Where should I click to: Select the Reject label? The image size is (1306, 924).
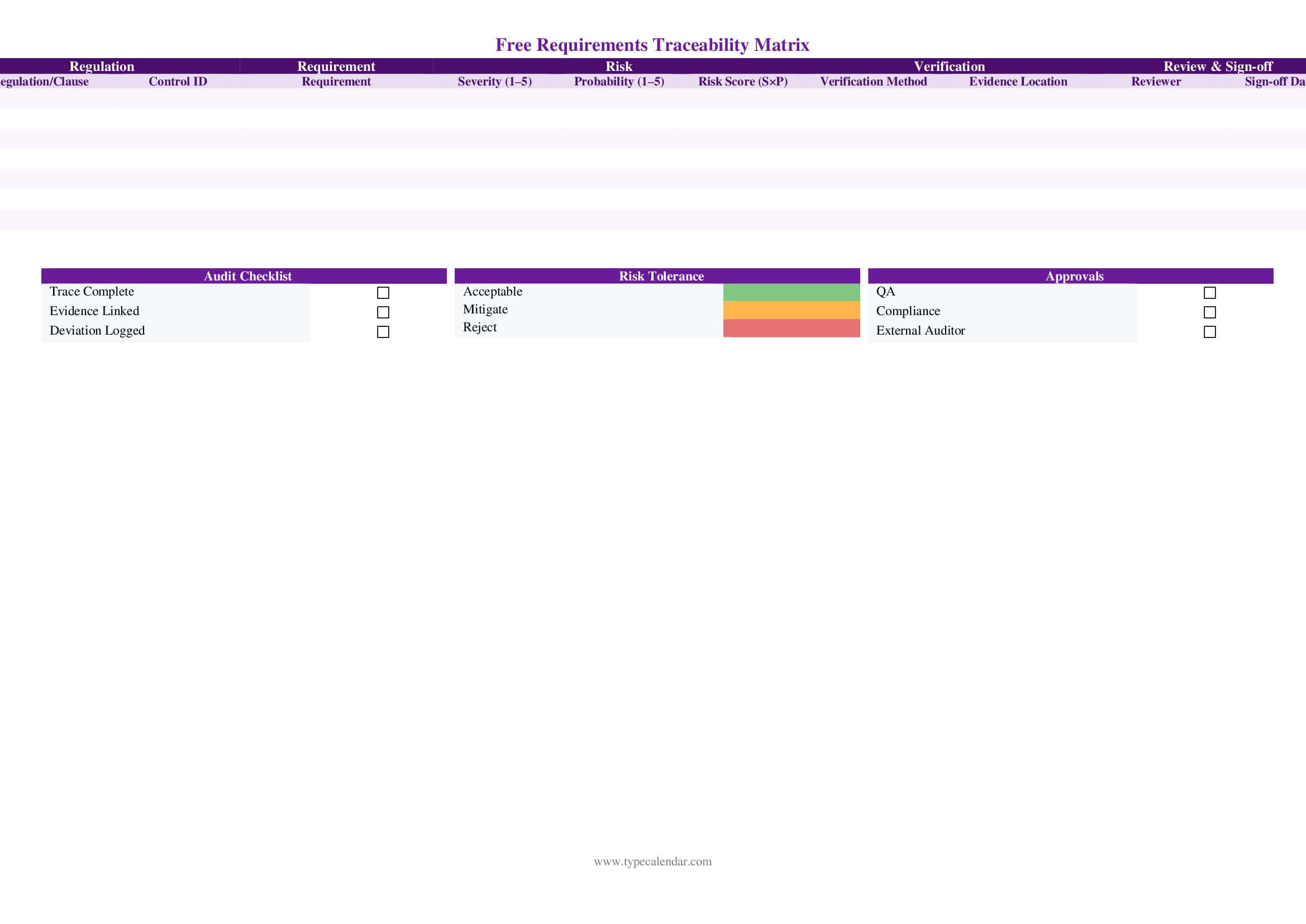(479, 327)
